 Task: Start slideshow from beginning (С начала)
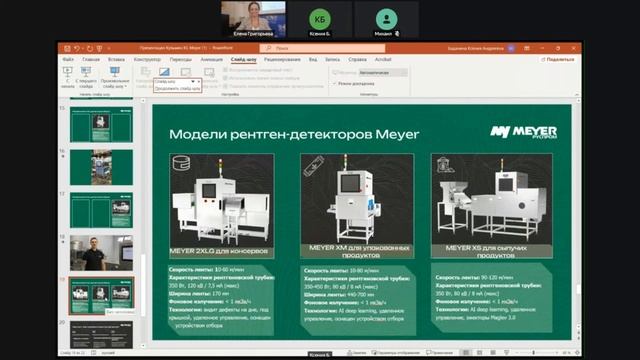click(68, 78)
